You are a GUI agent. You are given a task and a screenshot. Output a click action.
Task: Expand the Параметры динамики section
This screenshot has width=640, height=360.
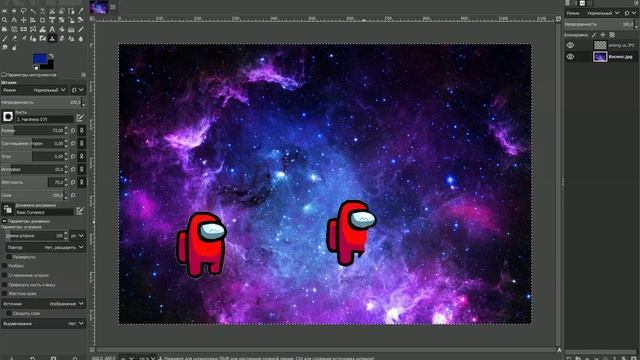pos(4,221)
